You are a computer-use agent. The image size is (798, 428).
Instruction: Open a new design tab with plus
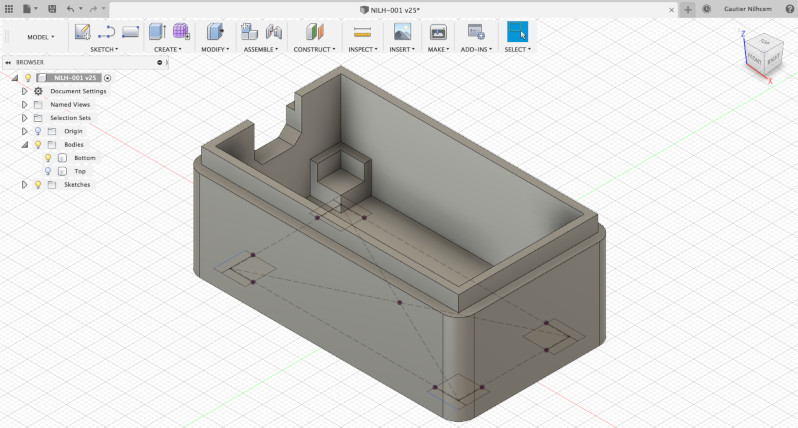coord(688,9)
